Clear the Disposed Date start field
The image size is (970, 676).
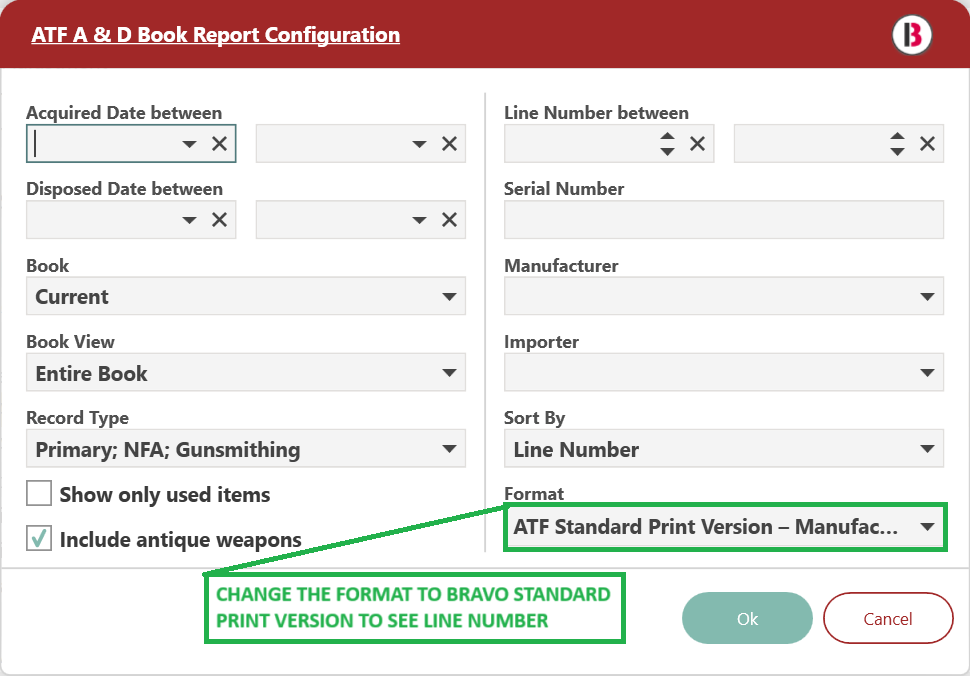click(220, 220)
